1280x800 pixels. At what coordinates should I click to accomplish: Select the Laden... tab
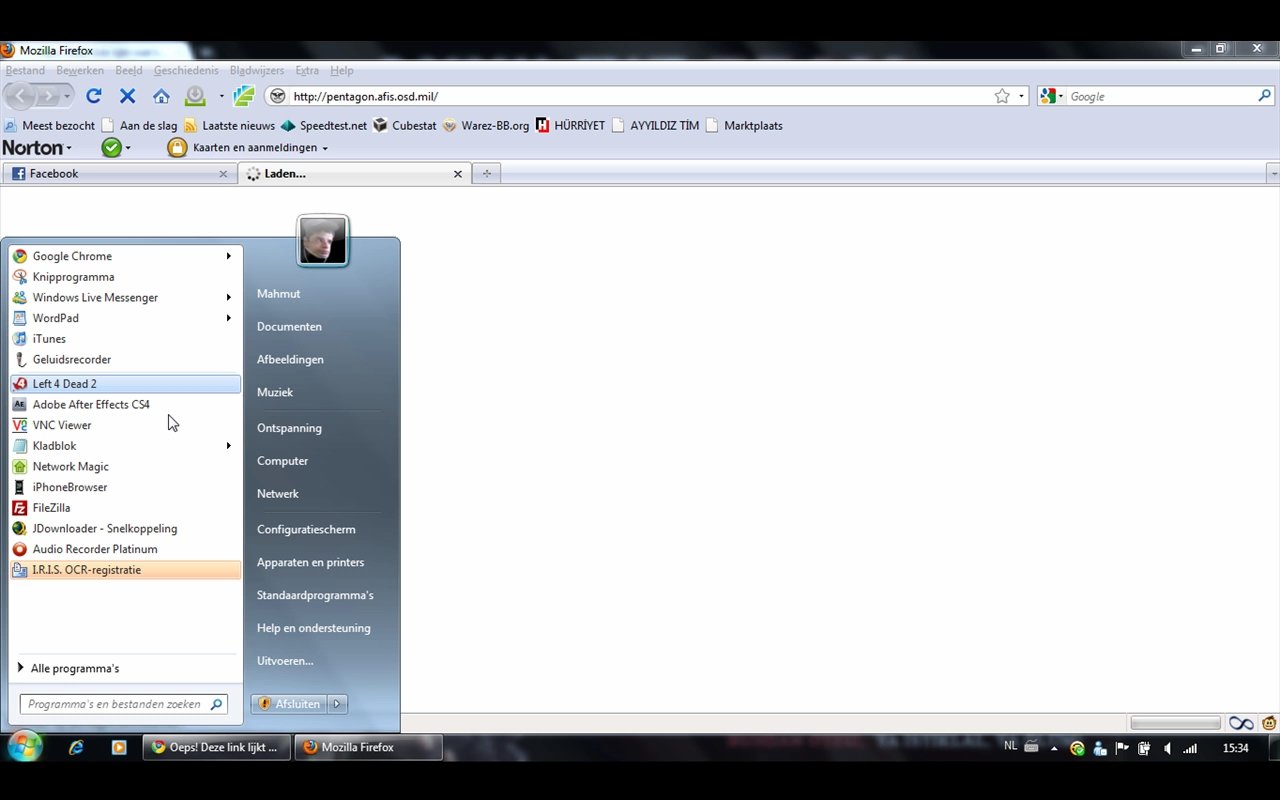pos(354,174)
